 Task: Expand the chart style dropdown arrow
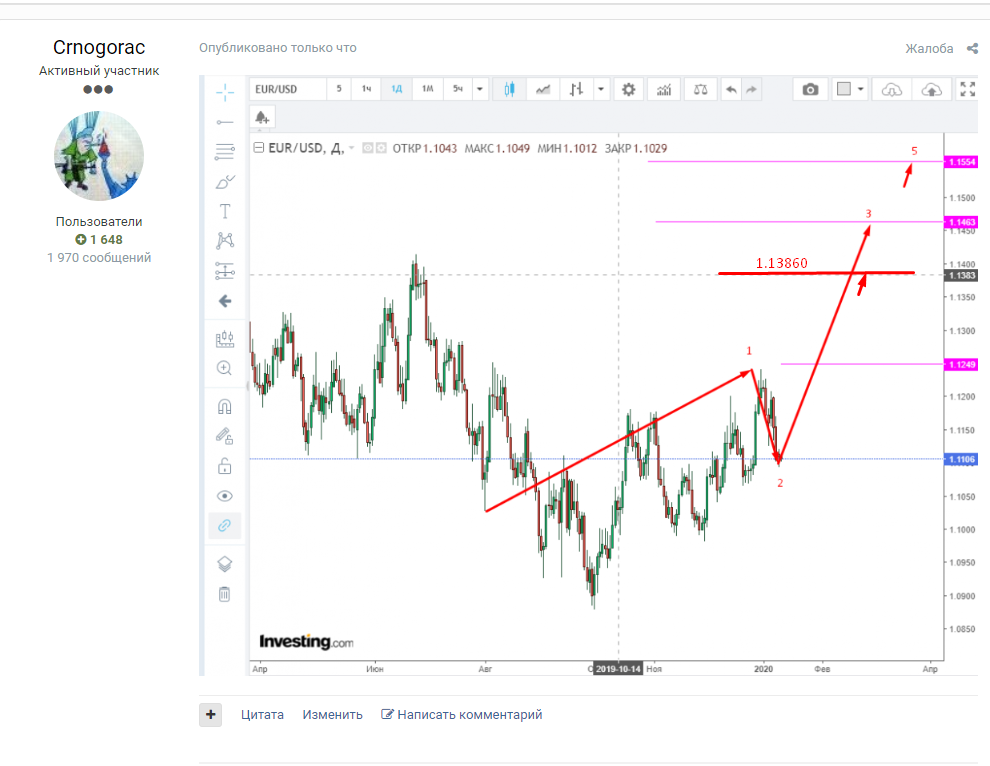pyautogui.click(x=600, y=90)
